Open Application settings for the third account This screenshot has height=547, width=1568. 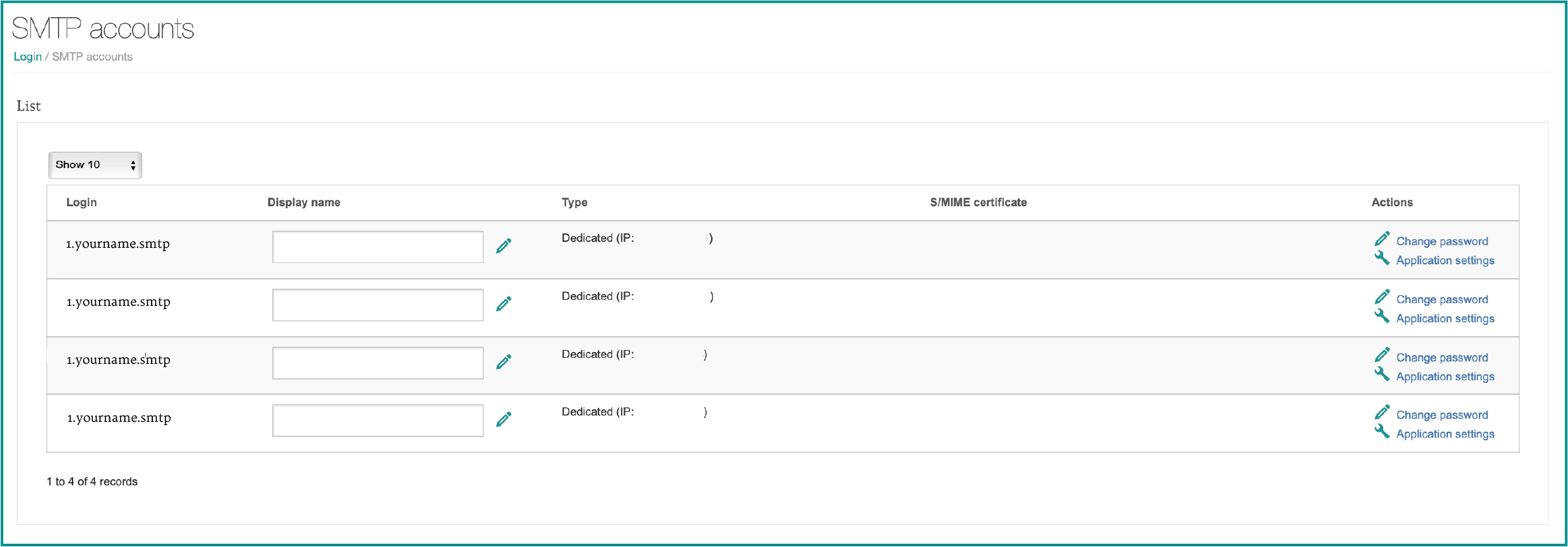click(x=1445, y=376)
